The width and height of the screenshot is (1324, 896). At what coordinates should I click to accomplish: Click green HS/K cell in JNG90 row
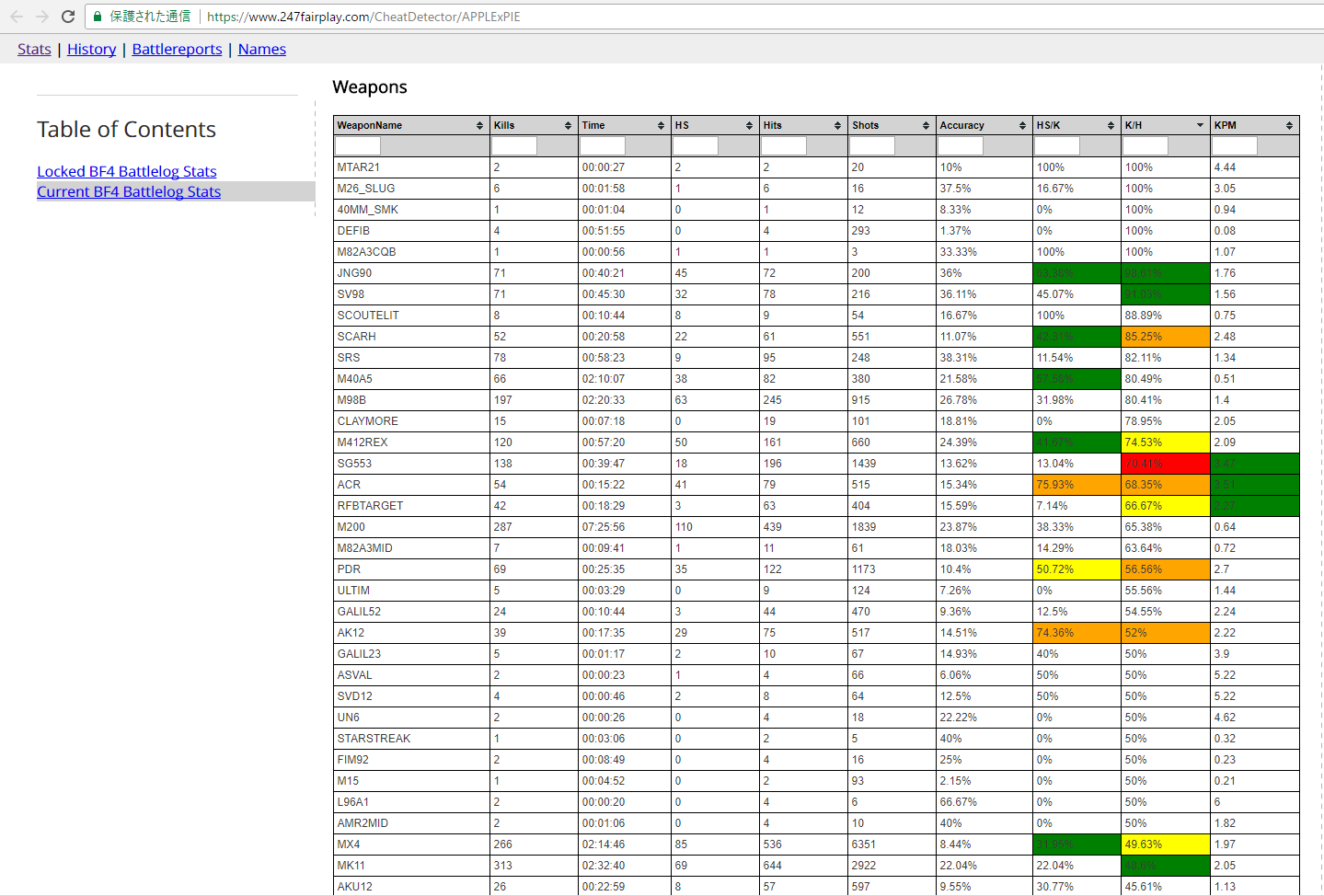pos(1076,273)
